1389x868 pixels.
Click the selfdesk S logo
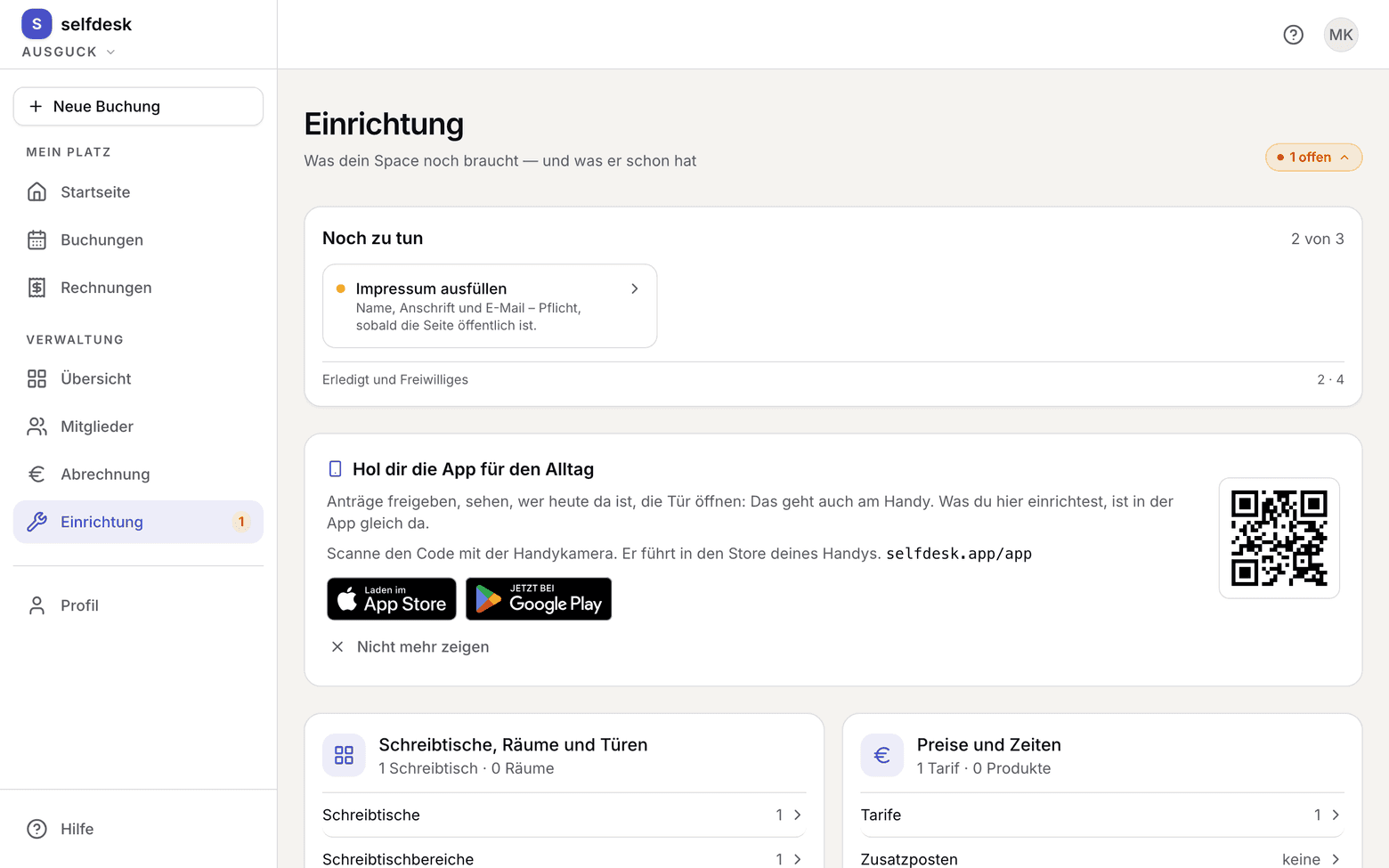coord(37,24)
